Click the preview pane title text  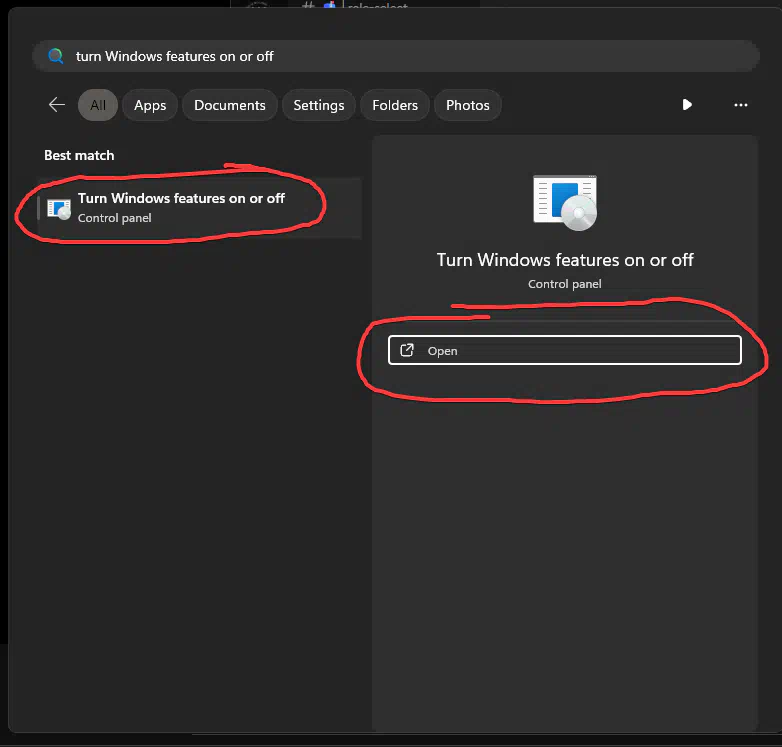(565, 260)
